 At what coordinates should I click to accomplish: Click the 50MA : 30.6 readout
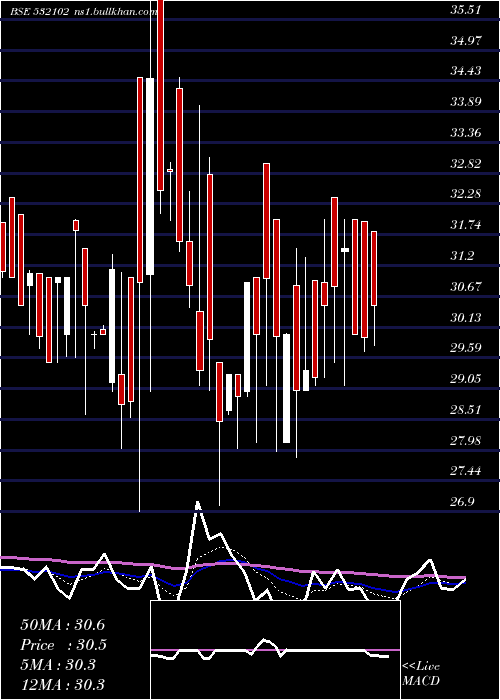pos(62,625)
